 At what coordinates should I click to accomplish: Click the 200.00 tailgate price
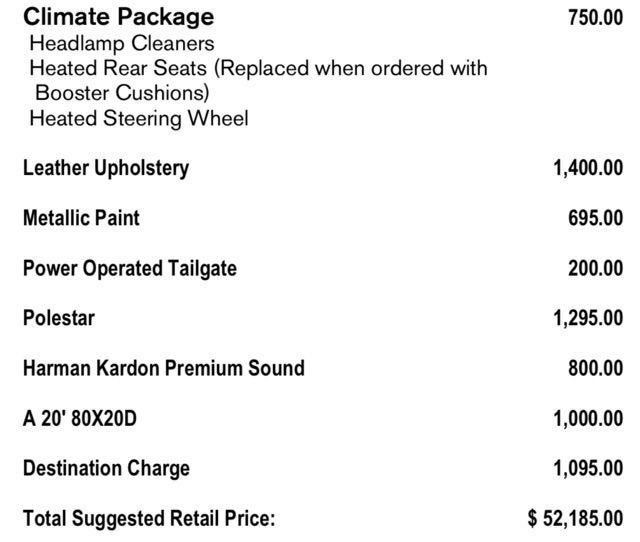tap(595, 268)
